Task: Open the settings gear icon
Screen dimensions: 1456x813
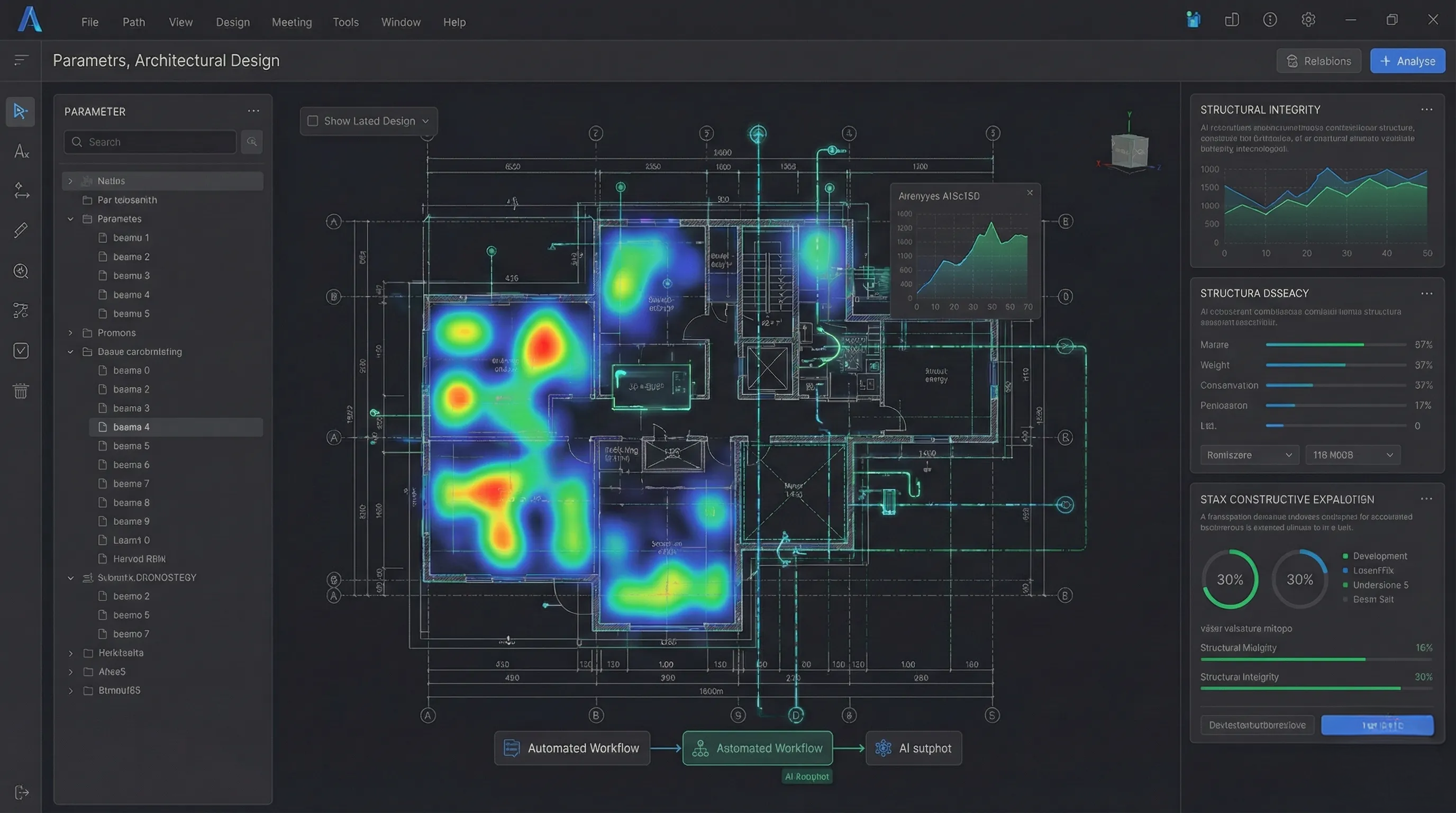Action: [x=1308, y=20]
